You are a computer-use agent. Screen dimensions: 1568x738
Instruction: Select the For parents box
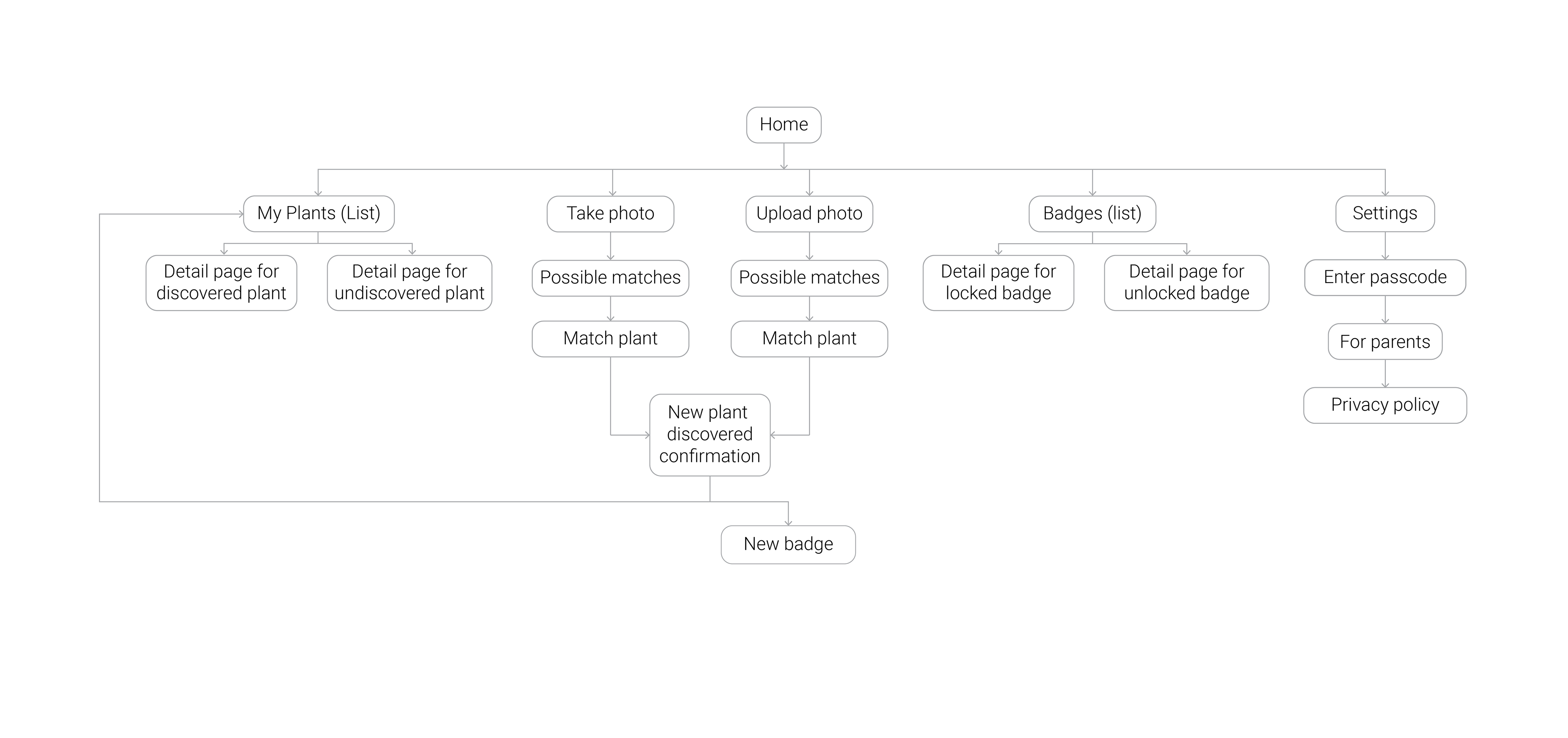pos(1385,341)
